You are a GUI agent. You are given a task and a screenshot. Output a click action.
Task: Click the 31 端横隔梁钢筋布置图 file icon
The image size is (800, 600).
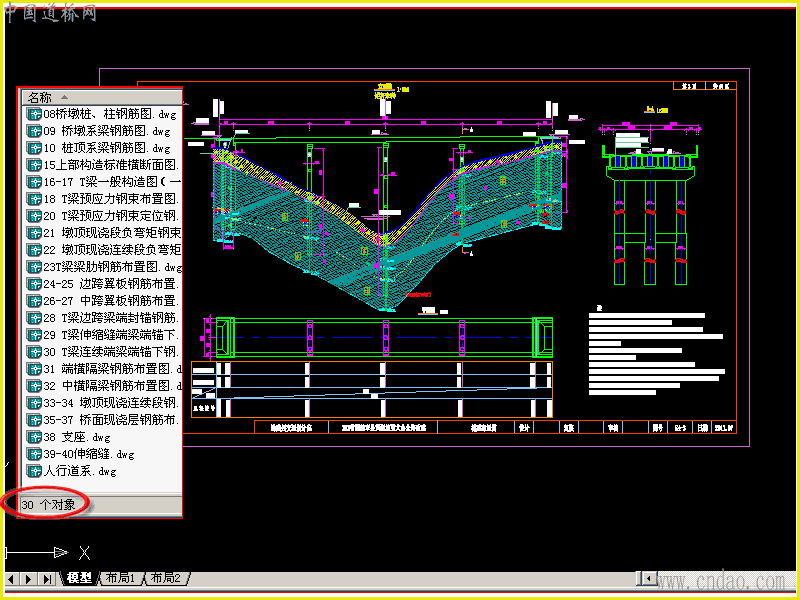[x=34, y=369]
